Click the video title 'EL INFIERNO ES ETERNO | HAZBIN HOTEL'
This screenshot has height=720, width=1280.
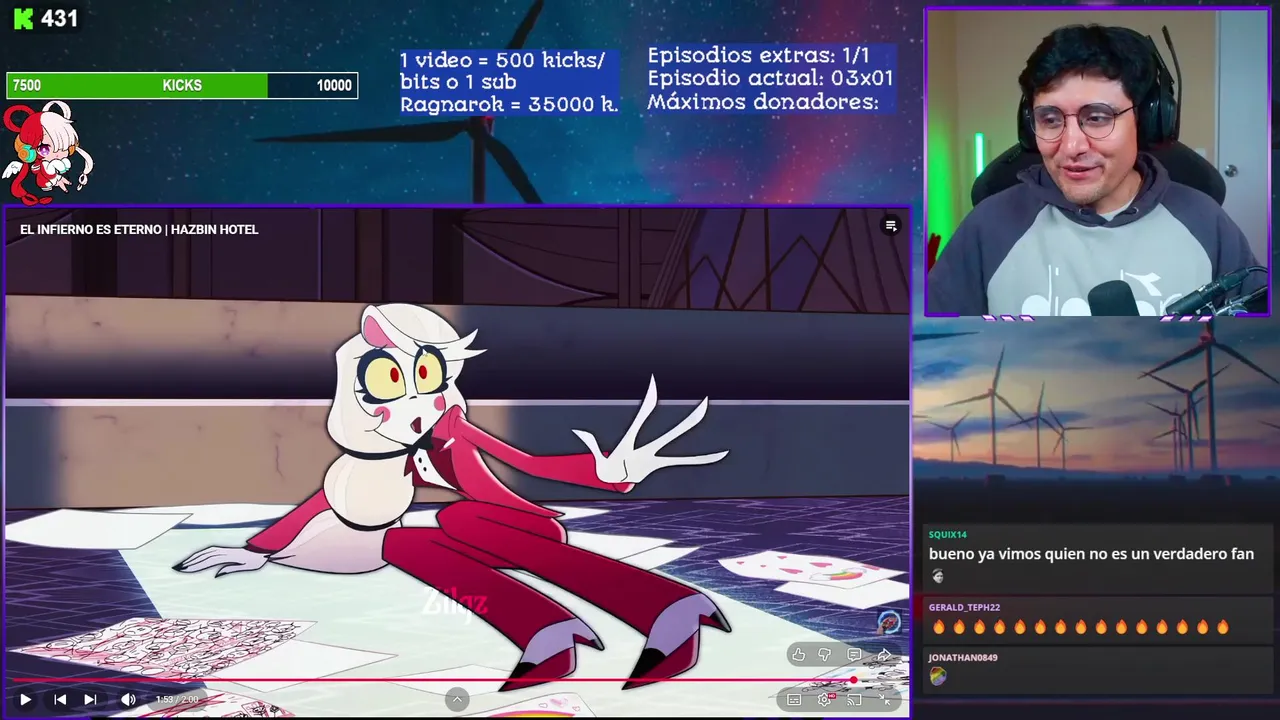(x=139, y=230)
